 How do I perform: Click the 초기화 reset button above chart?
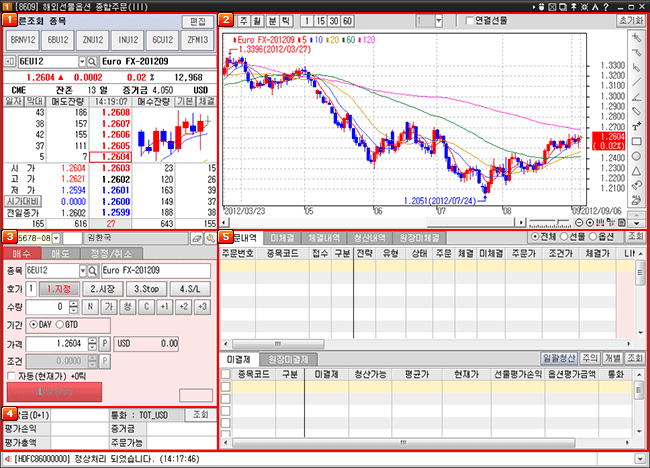click(631, 20)
